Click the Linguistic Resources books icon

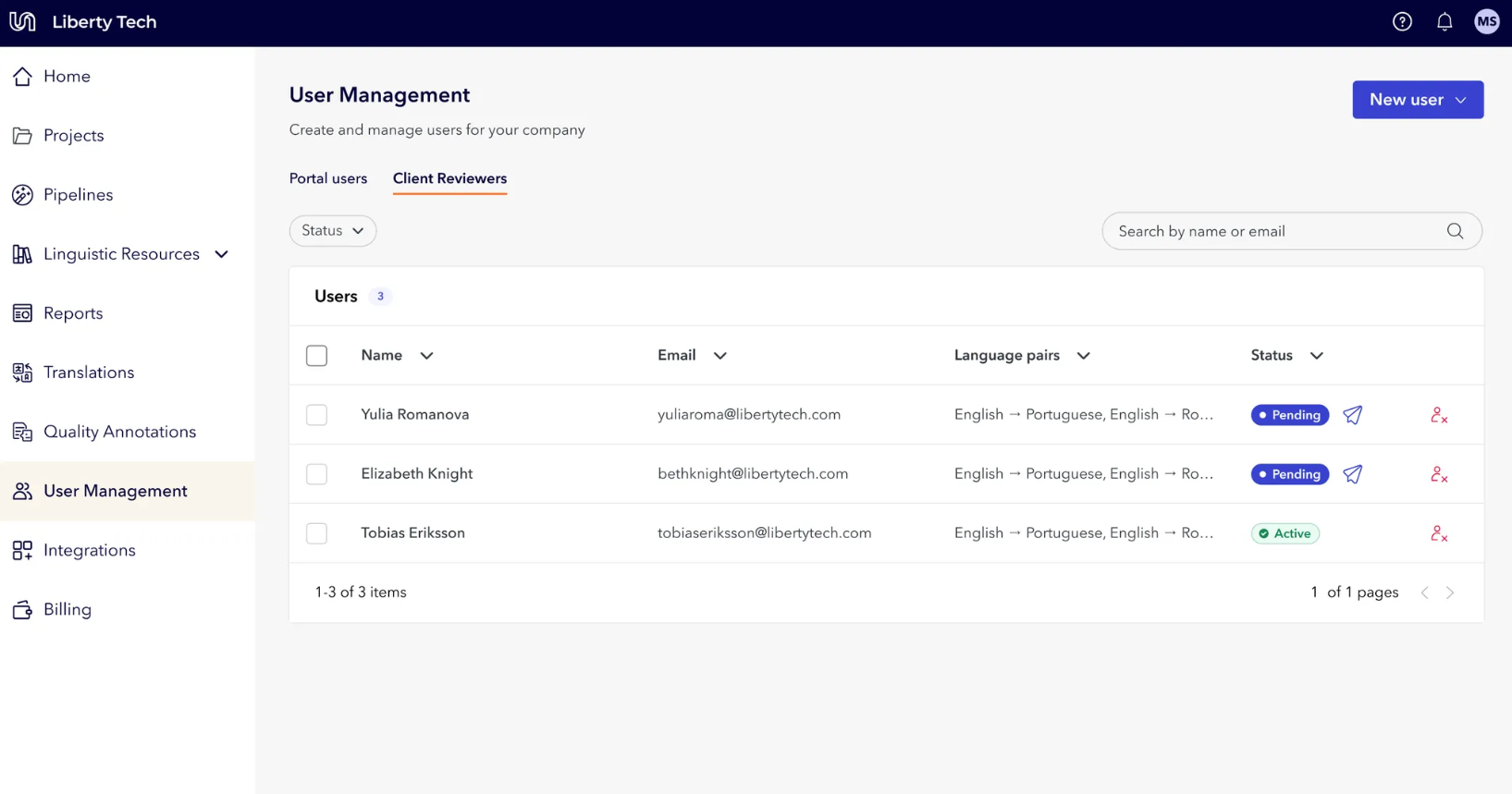pyautogui.click(x=22, y=254)
